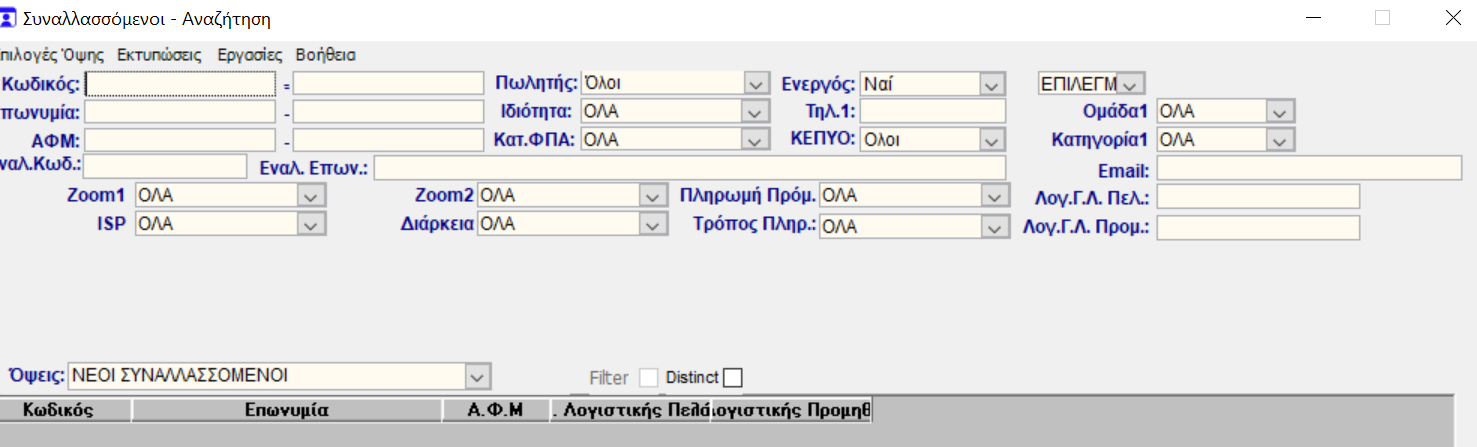Click the application icon in title bar

pyautogui.click(x=8, y=18)
